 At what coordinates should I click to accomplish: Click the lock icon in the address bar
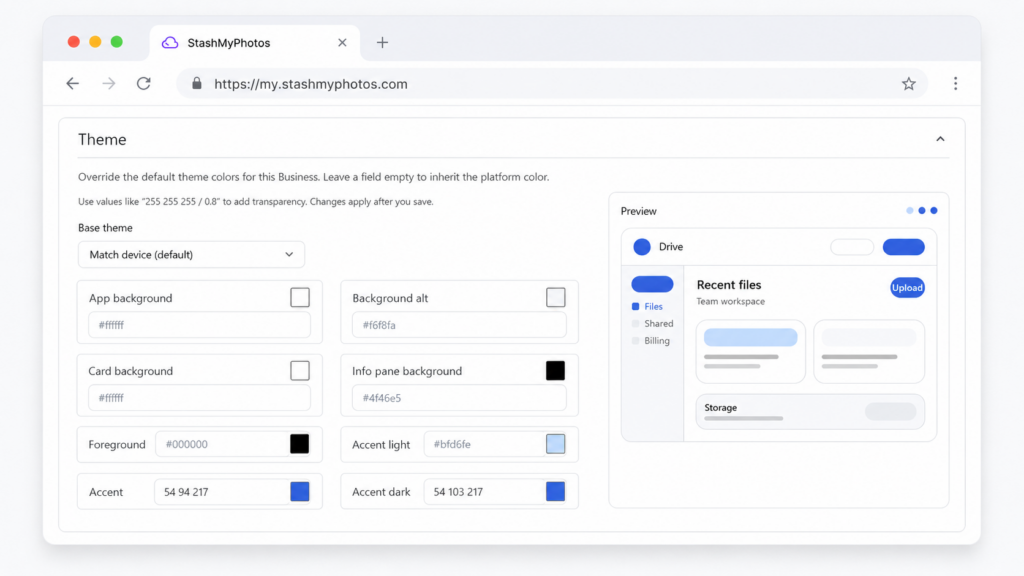[197, 84]
